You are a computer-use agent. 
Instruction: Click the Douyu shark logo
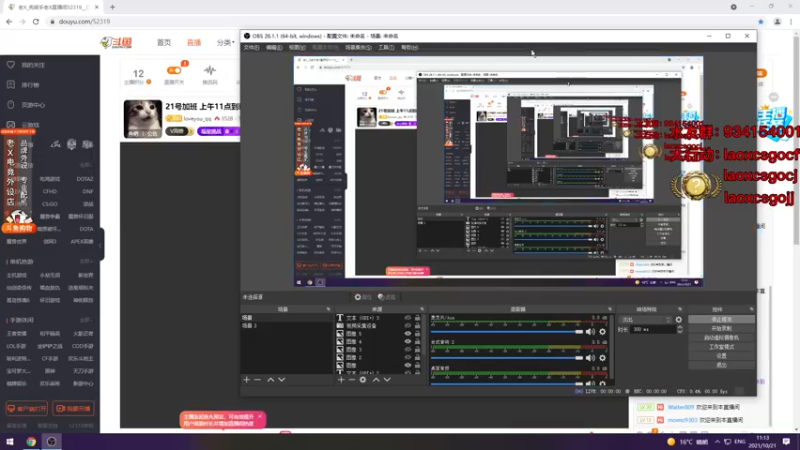click(117, 42)
